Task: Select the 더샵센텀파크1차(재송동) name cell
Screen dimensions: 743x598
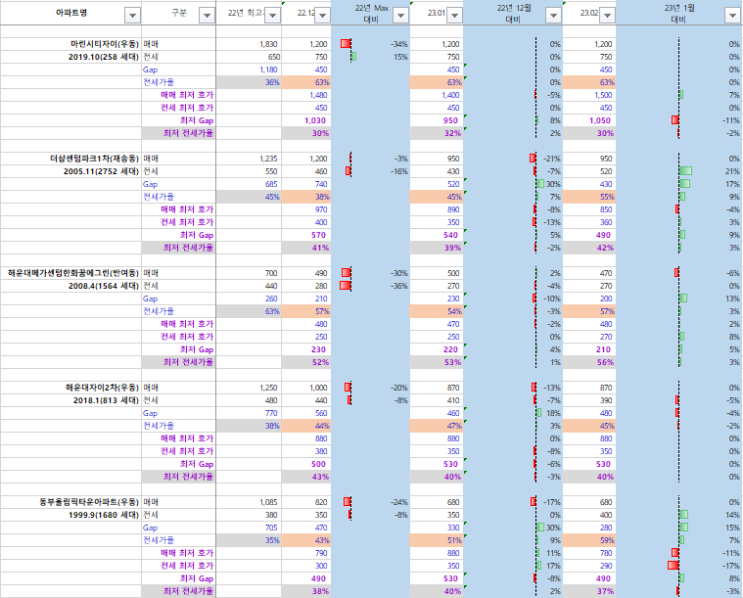Action: [x=71, y=159]
